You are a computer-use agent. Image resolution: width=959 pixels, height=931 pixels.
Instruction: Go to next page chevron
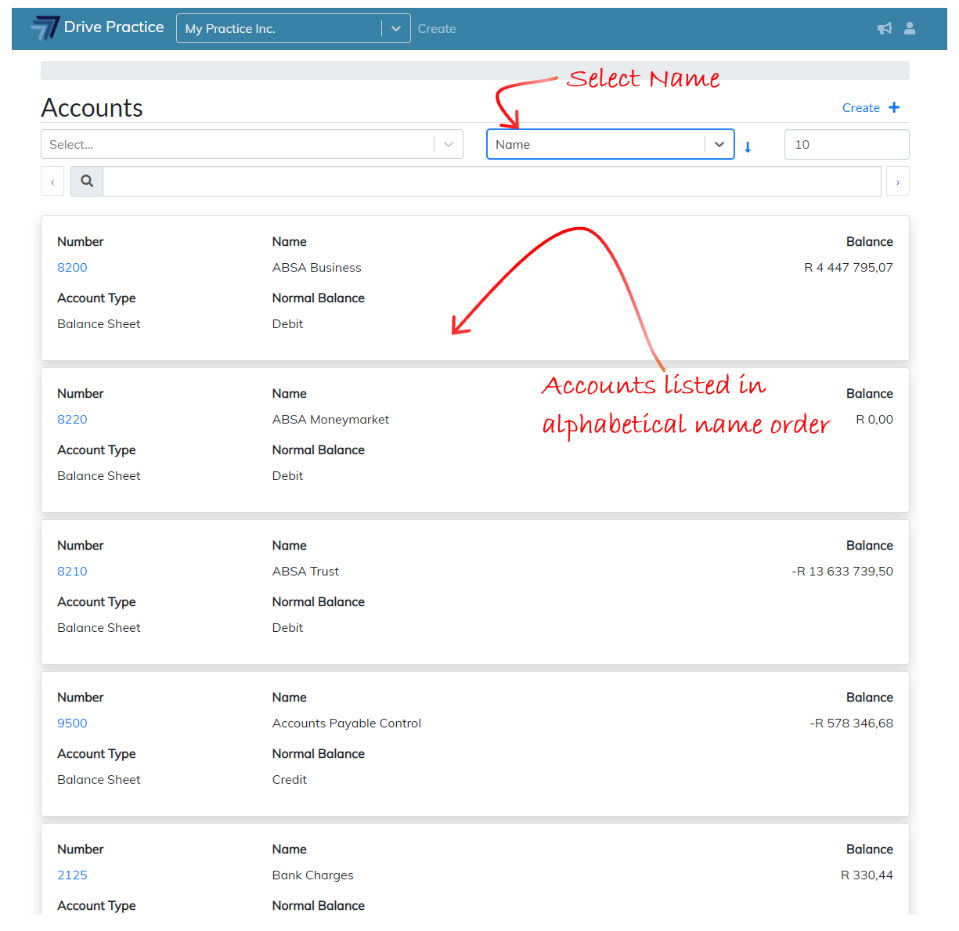click(898, 182)
